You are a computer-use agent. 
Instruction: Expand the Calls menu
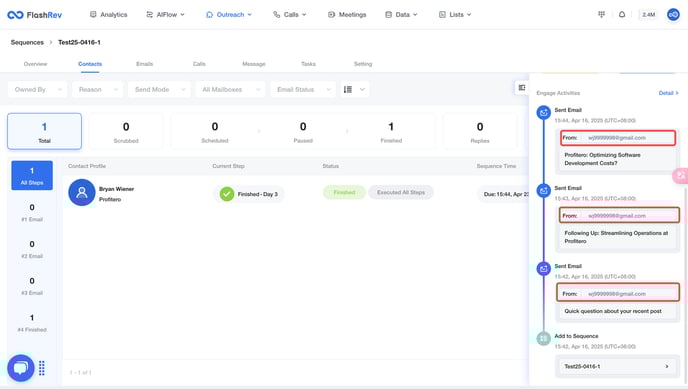290,14
